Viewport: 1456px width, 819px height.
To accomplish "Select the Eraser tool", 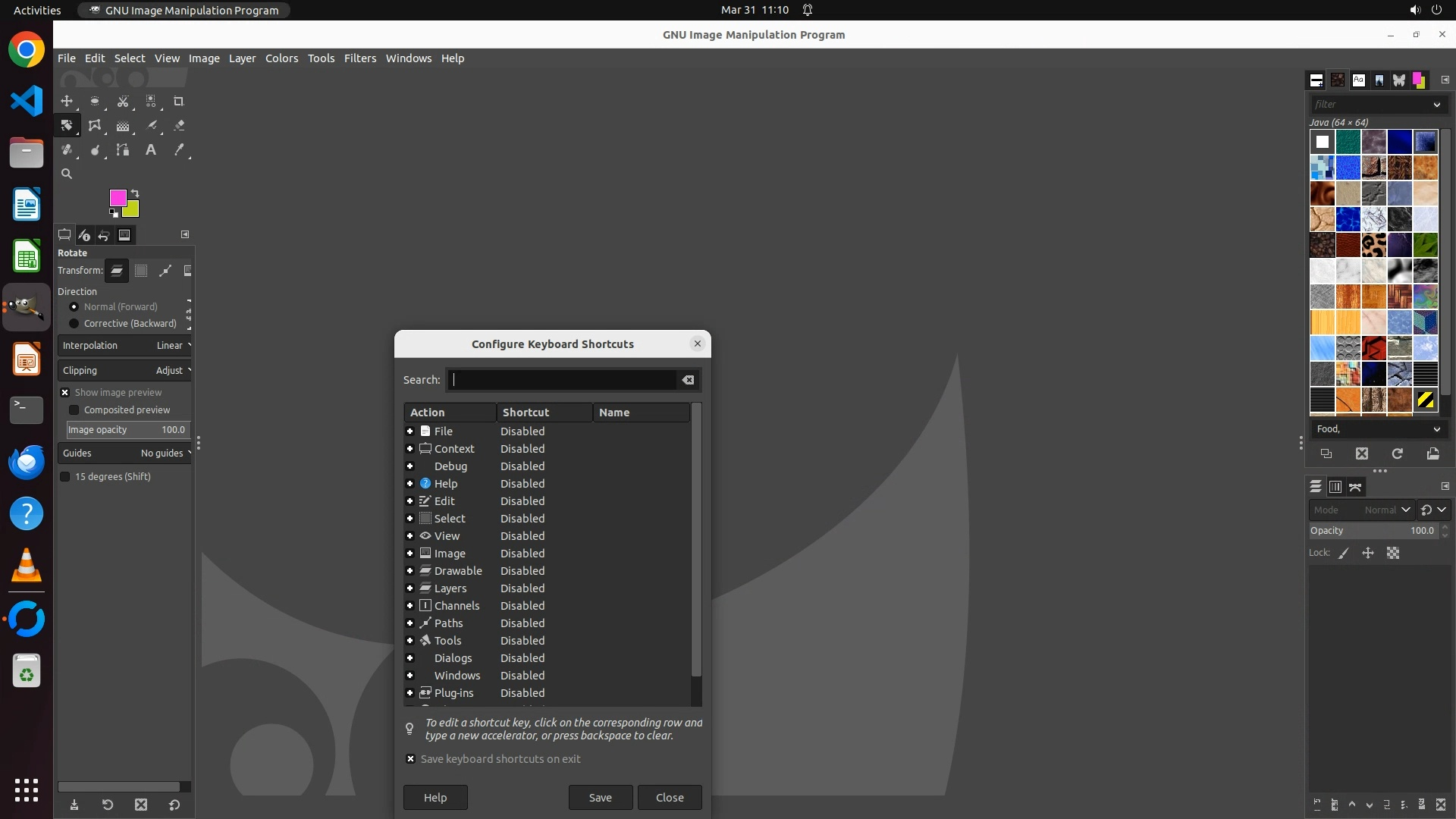I will [x=179, y=126].
